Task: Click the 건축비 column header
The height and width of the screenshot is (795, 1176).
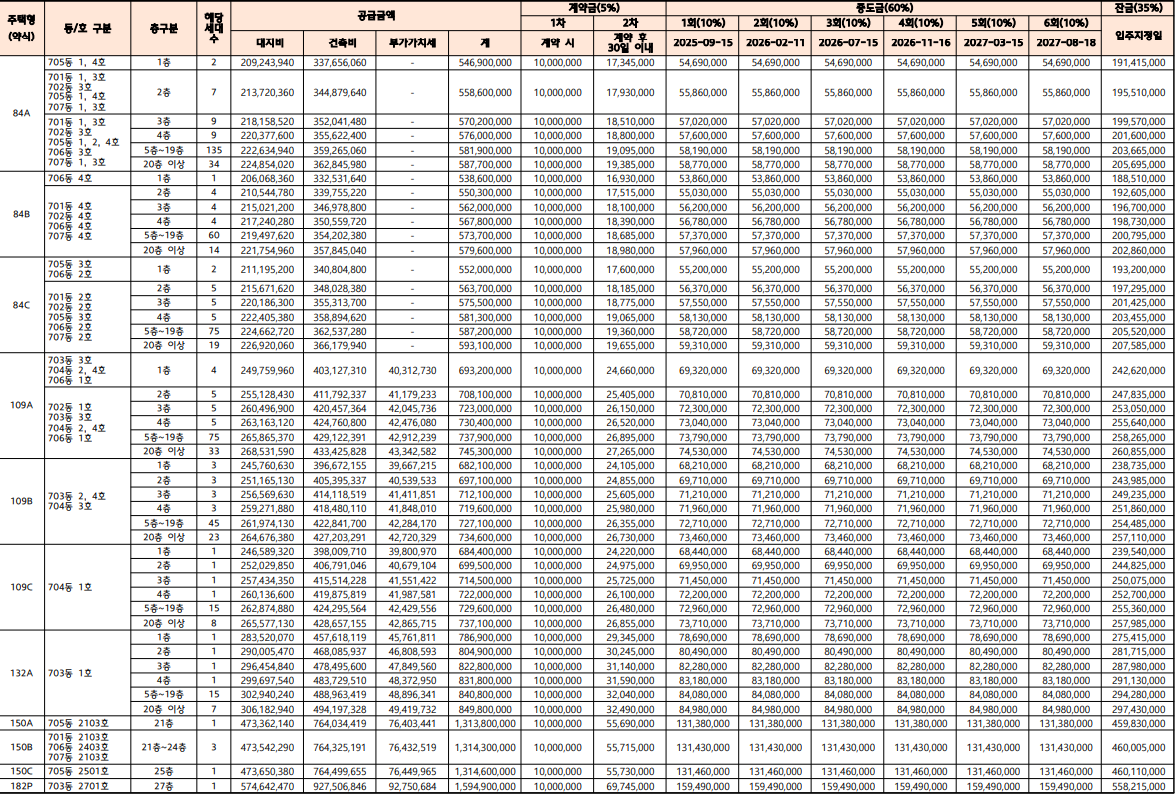Action: [340, 43]
